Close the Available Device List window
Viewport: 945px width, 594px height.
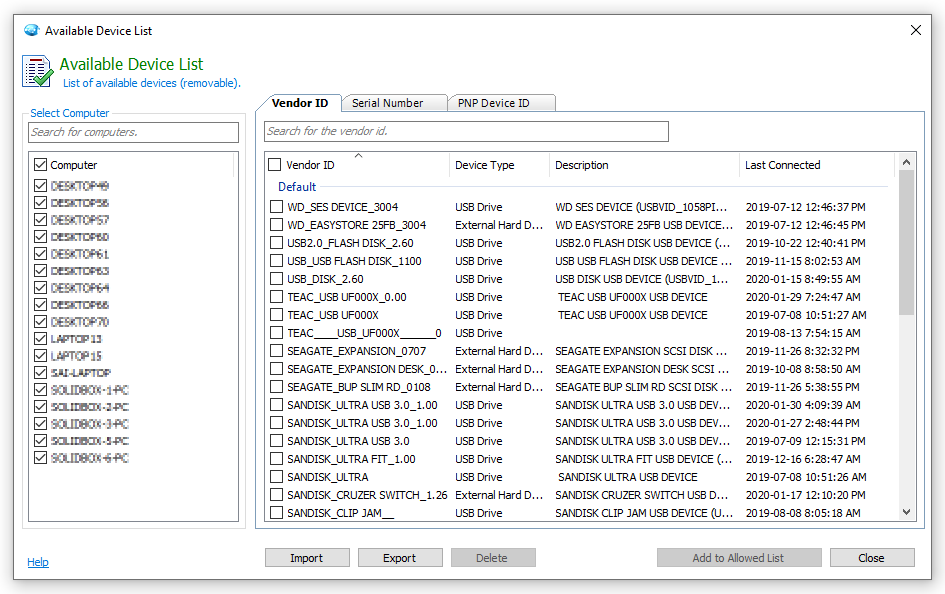point(915,30)
